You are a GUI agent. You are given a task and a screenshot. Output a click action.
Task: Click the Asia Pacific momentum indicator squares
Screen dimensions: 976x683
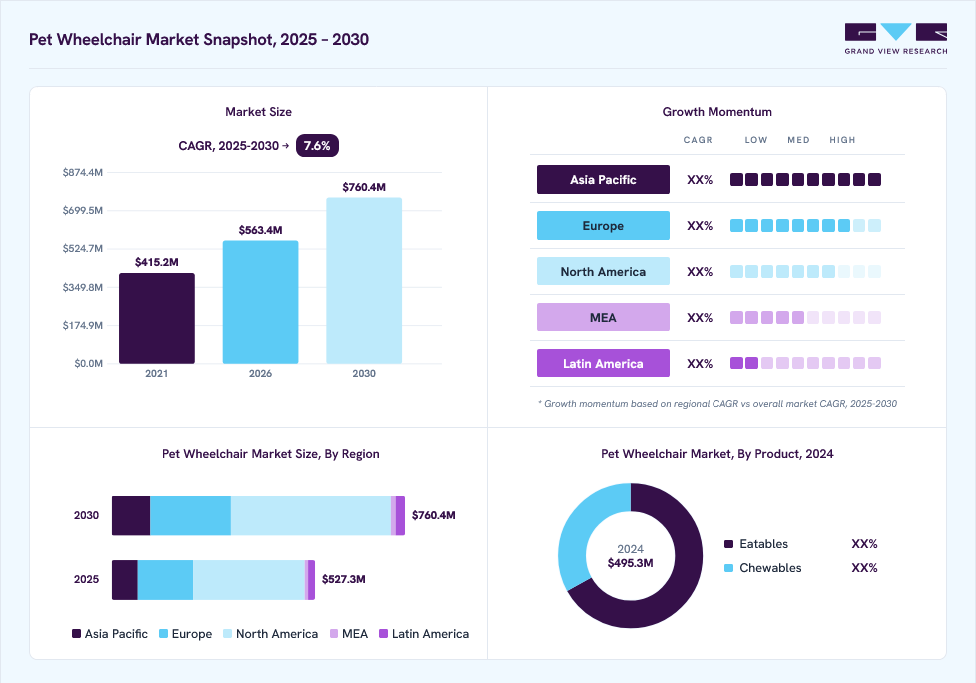(805, 179)
